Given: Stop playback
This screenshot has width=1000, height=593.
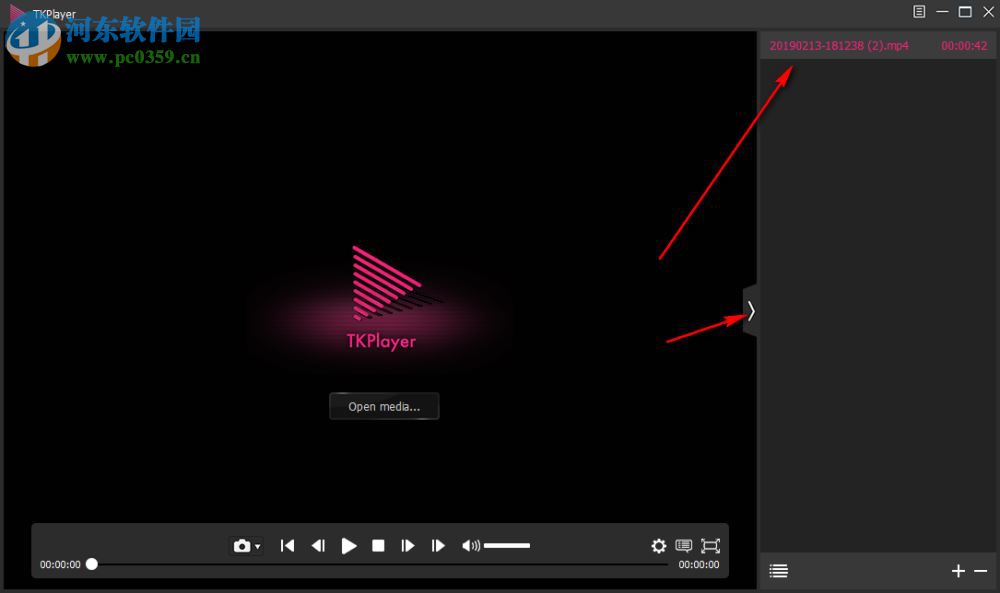Looking at the screenshot, I should (x=378, y=545).
